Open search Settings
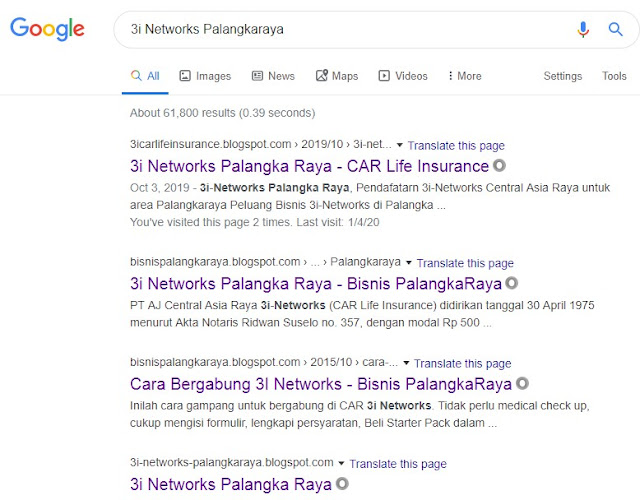 [x=562, y=76]
